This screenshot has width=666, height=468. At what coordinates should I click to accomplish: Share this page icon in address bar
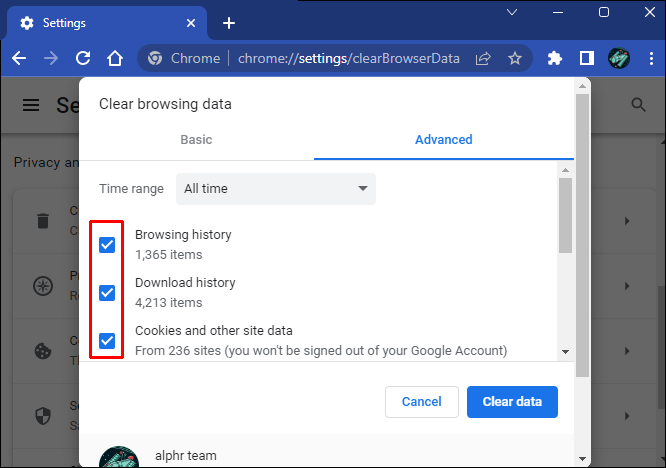click(x=483, y=58)
